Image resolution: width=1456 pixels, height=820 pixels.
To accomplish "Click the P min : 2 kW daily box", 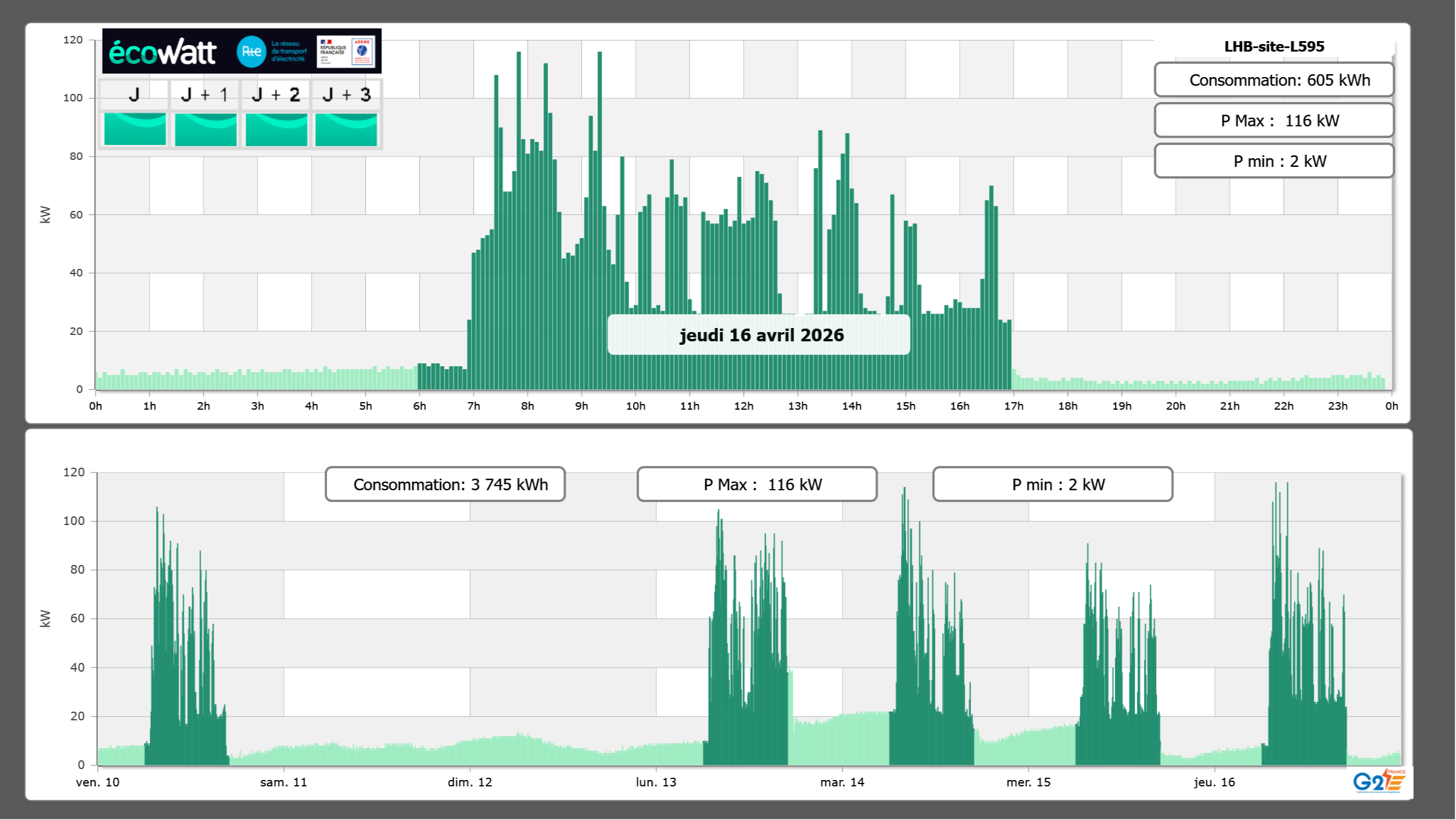I will click(x=1273, y=161).
